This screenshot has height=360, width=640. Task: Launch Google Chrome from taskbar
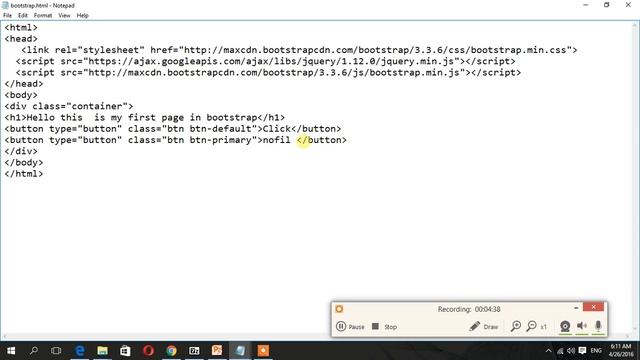tap(171, 351)
